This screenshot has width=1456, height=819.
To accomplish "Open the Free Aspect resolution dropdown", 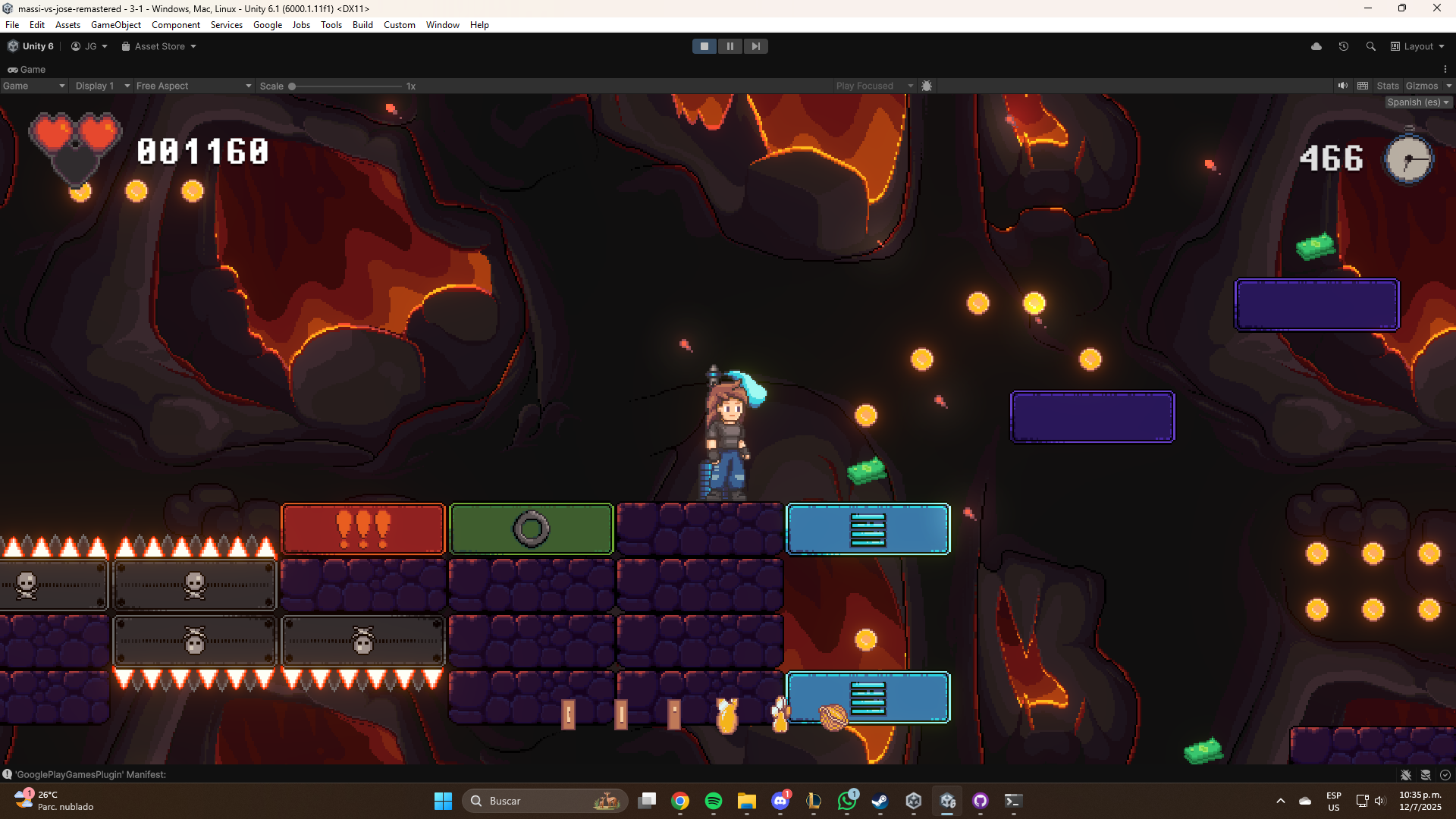I will point(193,86).
